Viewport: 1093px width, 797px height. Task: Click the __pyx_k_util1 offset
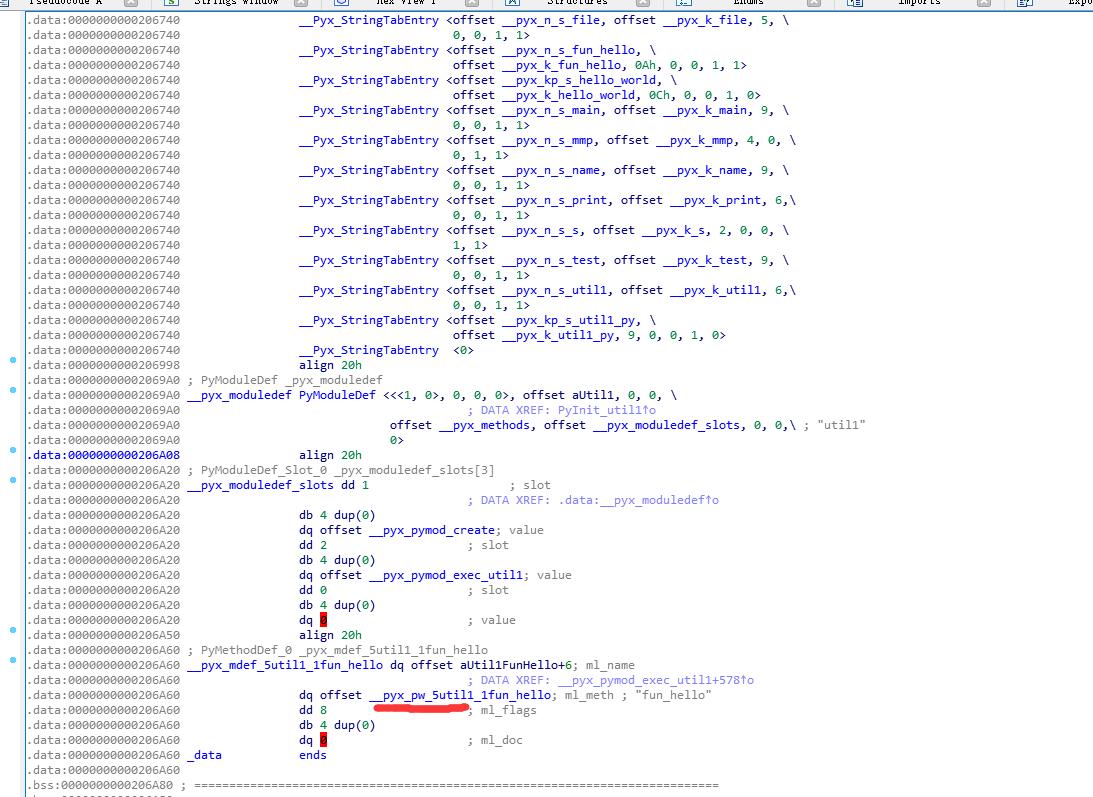point(715,290)
